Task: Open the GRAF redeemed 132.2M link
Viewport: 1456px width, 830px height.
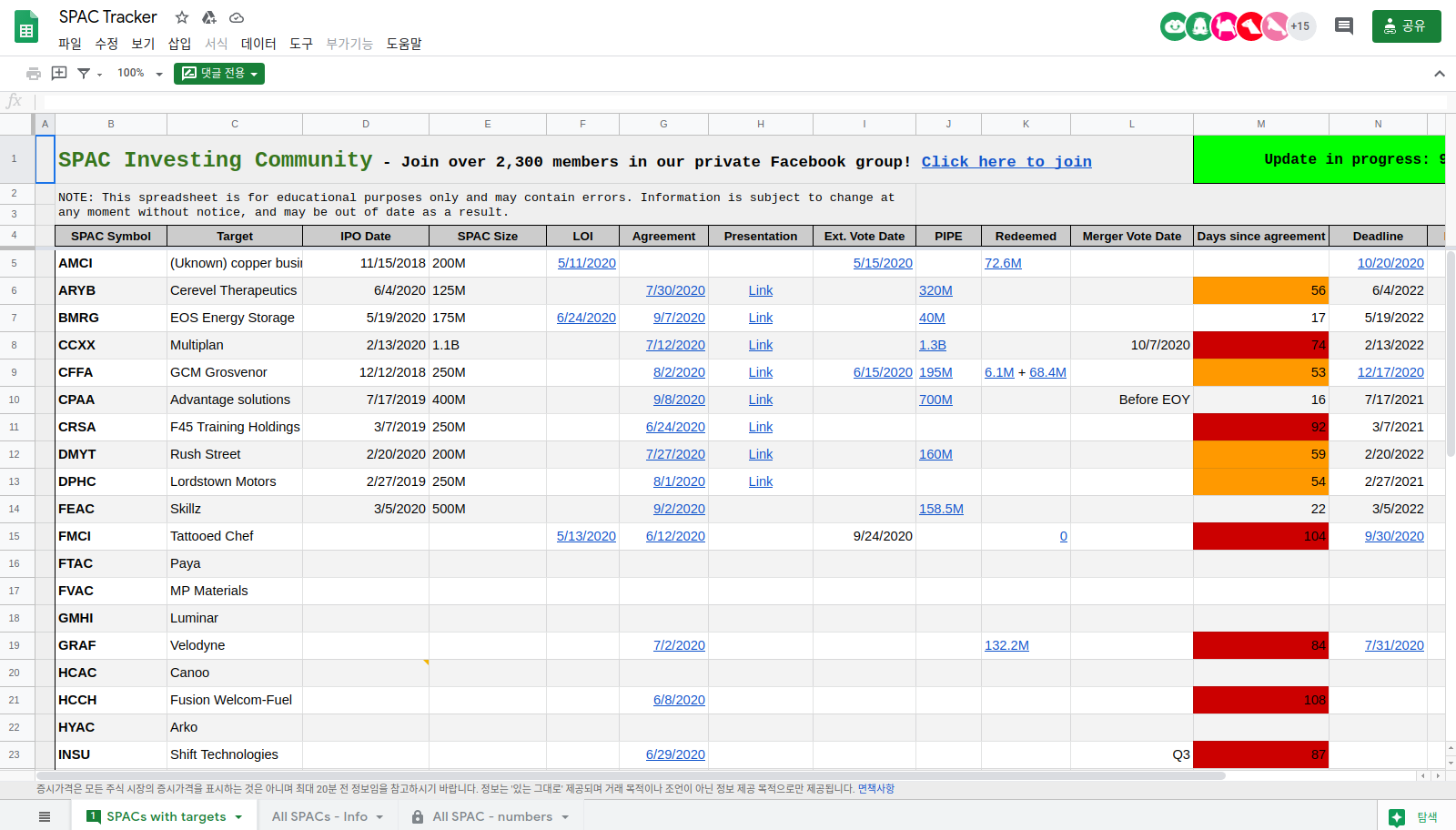Action: [x=1006, y=645]
